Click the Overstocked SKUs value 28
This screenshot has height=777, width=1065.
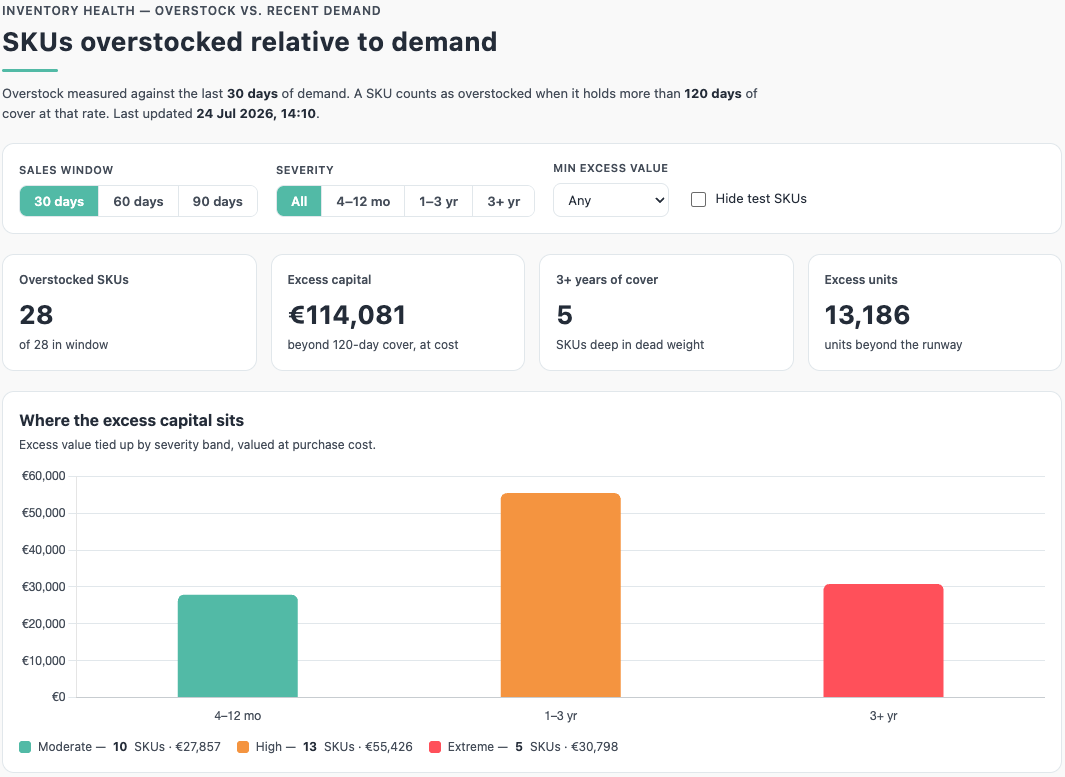(36, 314)
